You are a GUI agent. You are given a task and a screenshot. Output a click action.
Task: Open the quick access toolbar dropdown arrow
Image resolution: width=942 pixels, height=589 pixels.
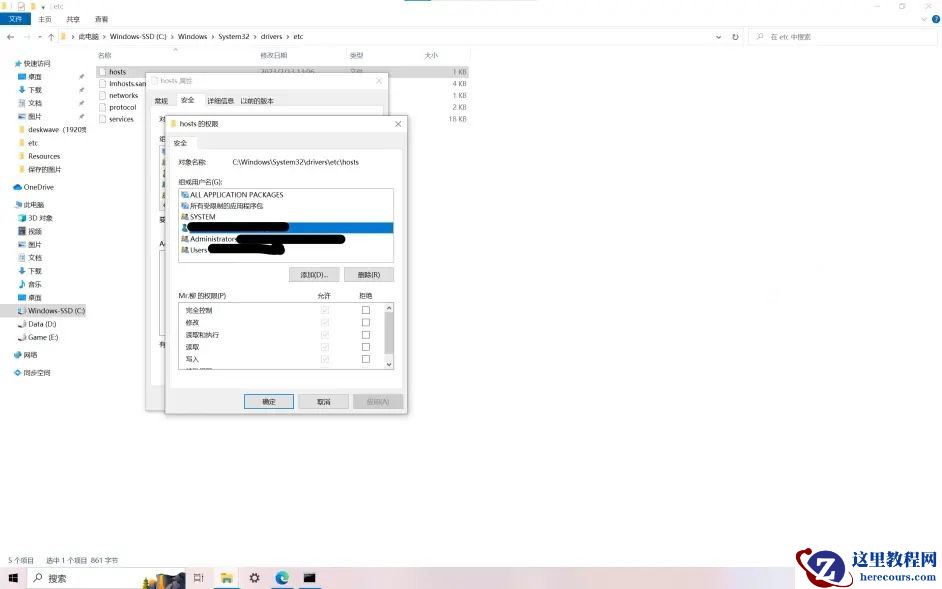[43, 7]
